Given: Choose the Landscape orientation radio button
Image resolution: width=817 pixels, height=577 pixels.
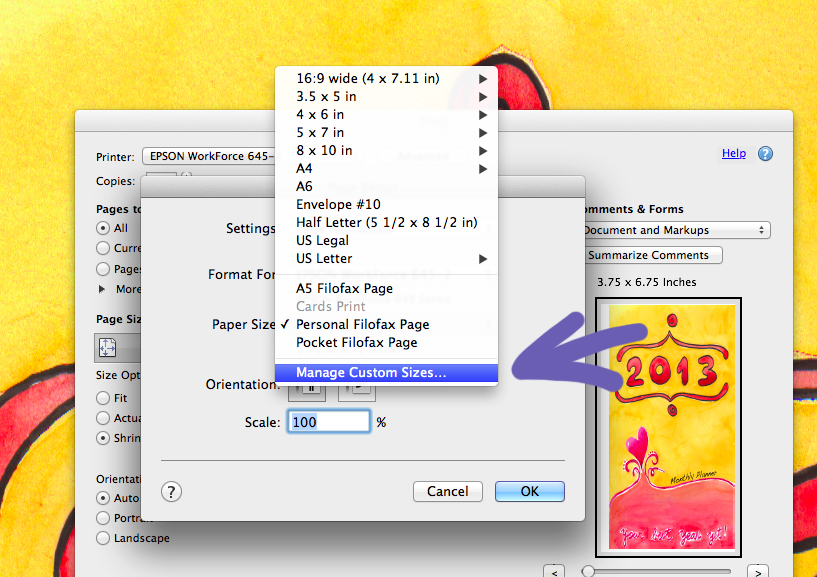Looking at the screenshot, I should tap(103, 538).
